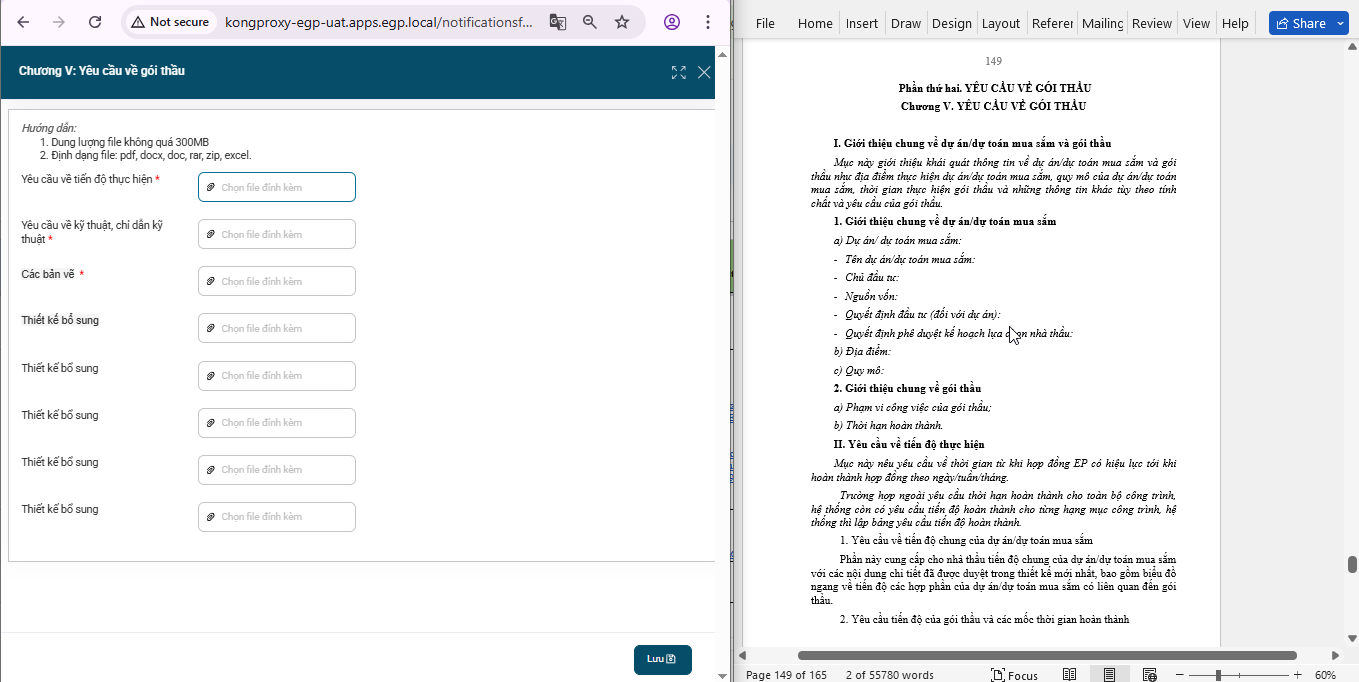
Task: Switch to Word's Home tab
Action: point(815,23)
